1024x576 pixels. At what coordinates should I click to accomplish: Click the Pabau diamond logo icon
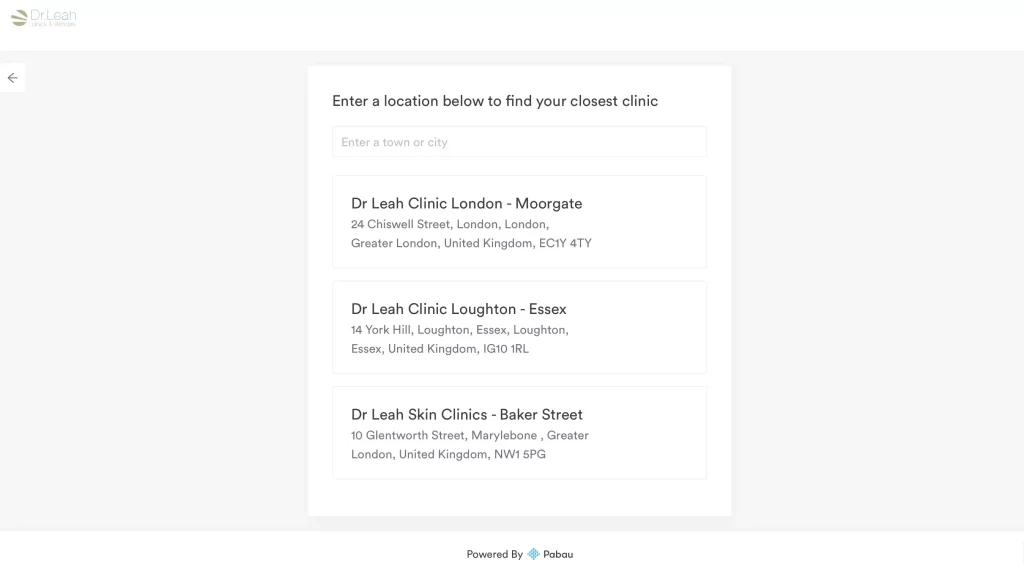[534, 554]
